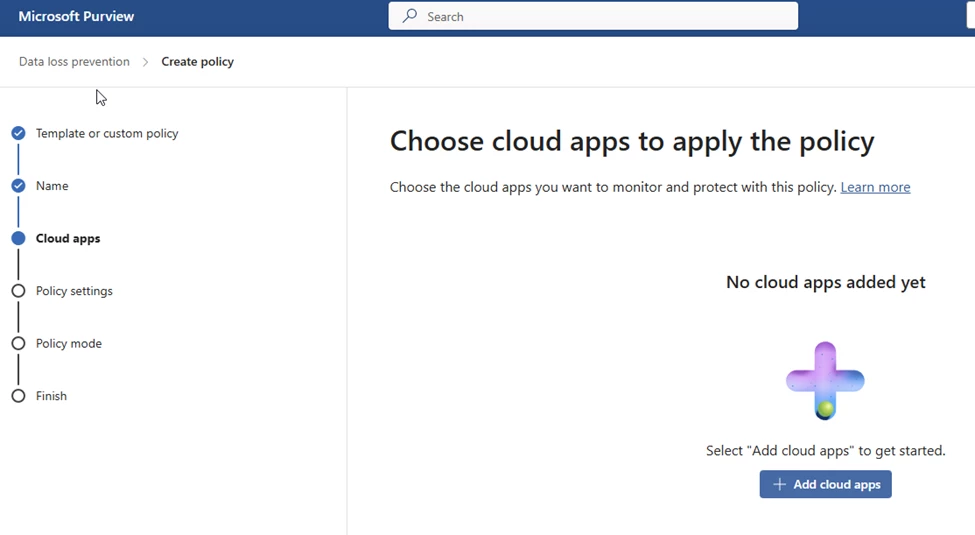
Task: Select the Template or custom policy step label
Action: click(107, 133)
